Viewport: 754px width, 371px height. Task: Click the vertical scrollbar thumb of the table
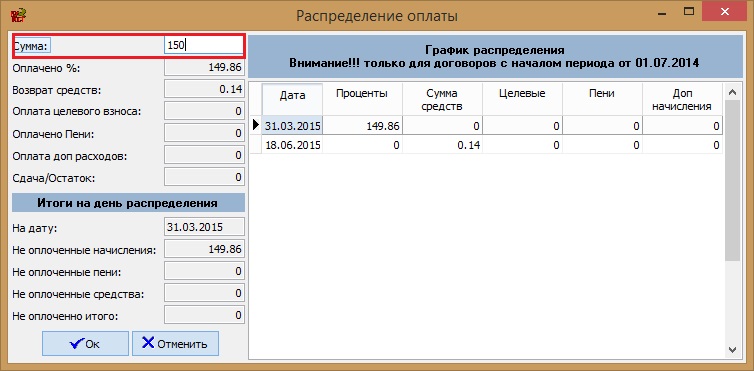[x=732, y=181]
